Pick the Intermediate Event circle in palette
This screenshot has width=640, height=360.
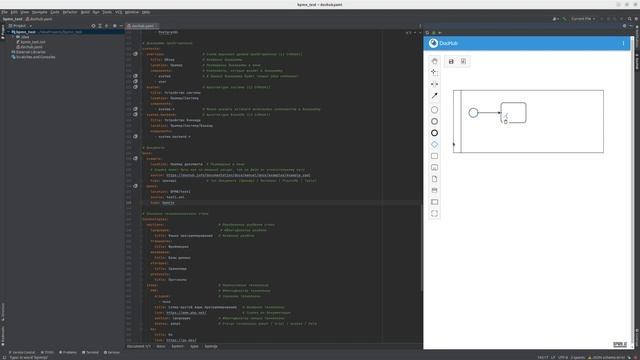(434, 121)
